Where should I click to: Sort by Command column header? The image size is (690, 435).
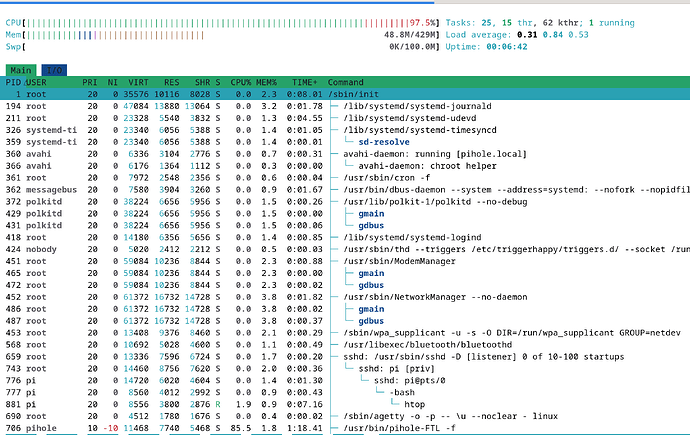(345, 82)
